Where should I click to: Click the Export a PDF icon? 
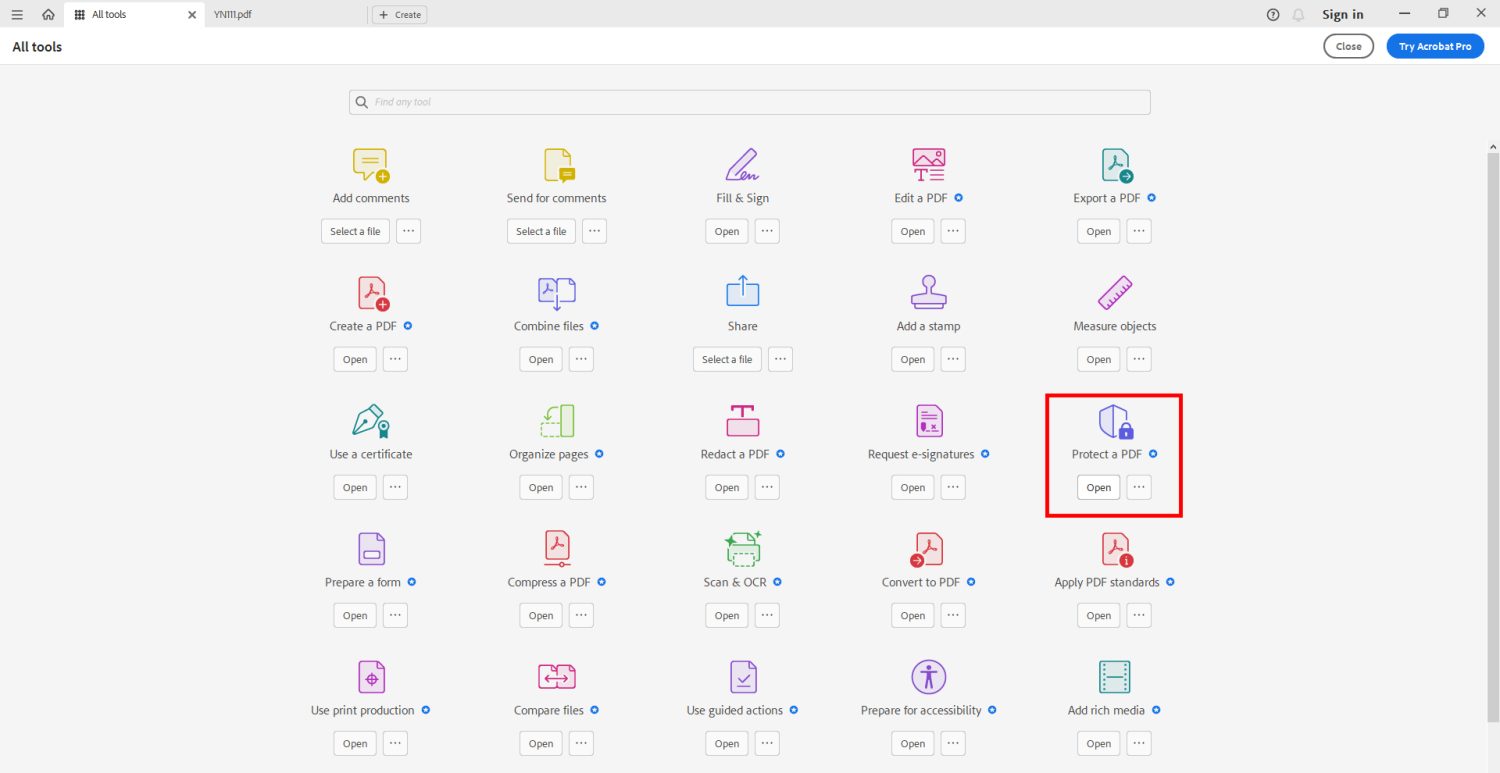tap(1115, 165)
